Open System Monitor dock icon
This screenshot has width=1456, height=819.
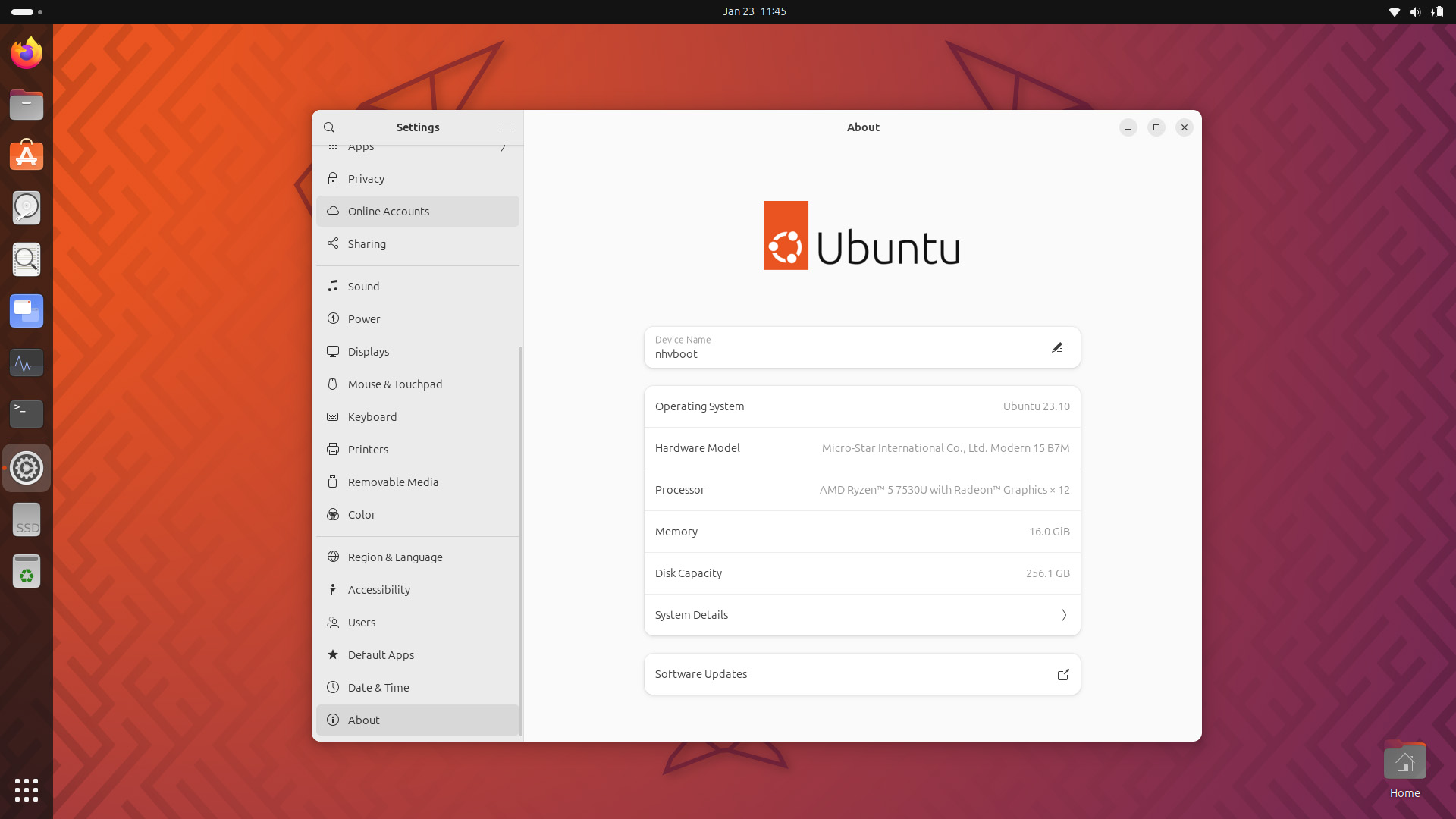click(x=27, y=363)
